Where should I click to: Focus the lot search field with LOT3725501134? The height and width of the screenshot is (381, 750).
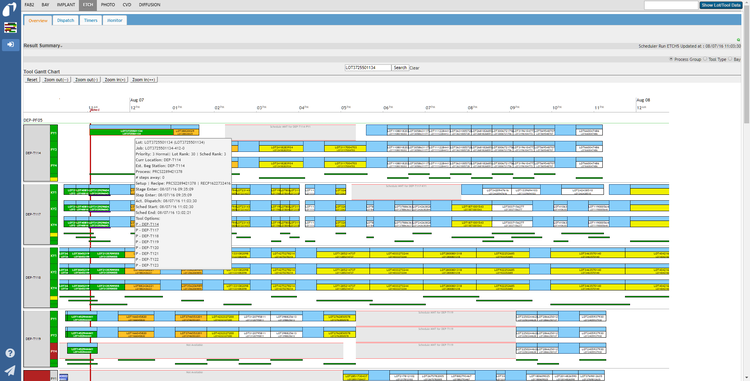[x=368, y=68]
